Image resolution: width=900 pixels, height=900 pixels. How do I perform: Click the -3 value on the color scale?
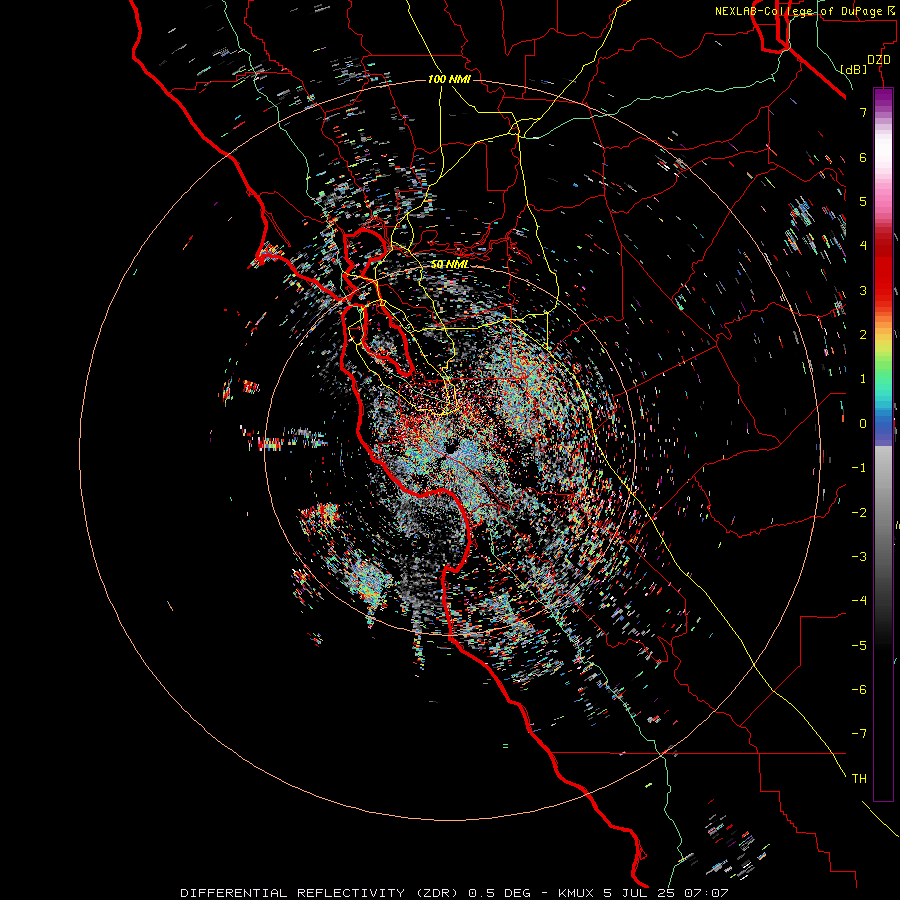click(x=859, y=557)
